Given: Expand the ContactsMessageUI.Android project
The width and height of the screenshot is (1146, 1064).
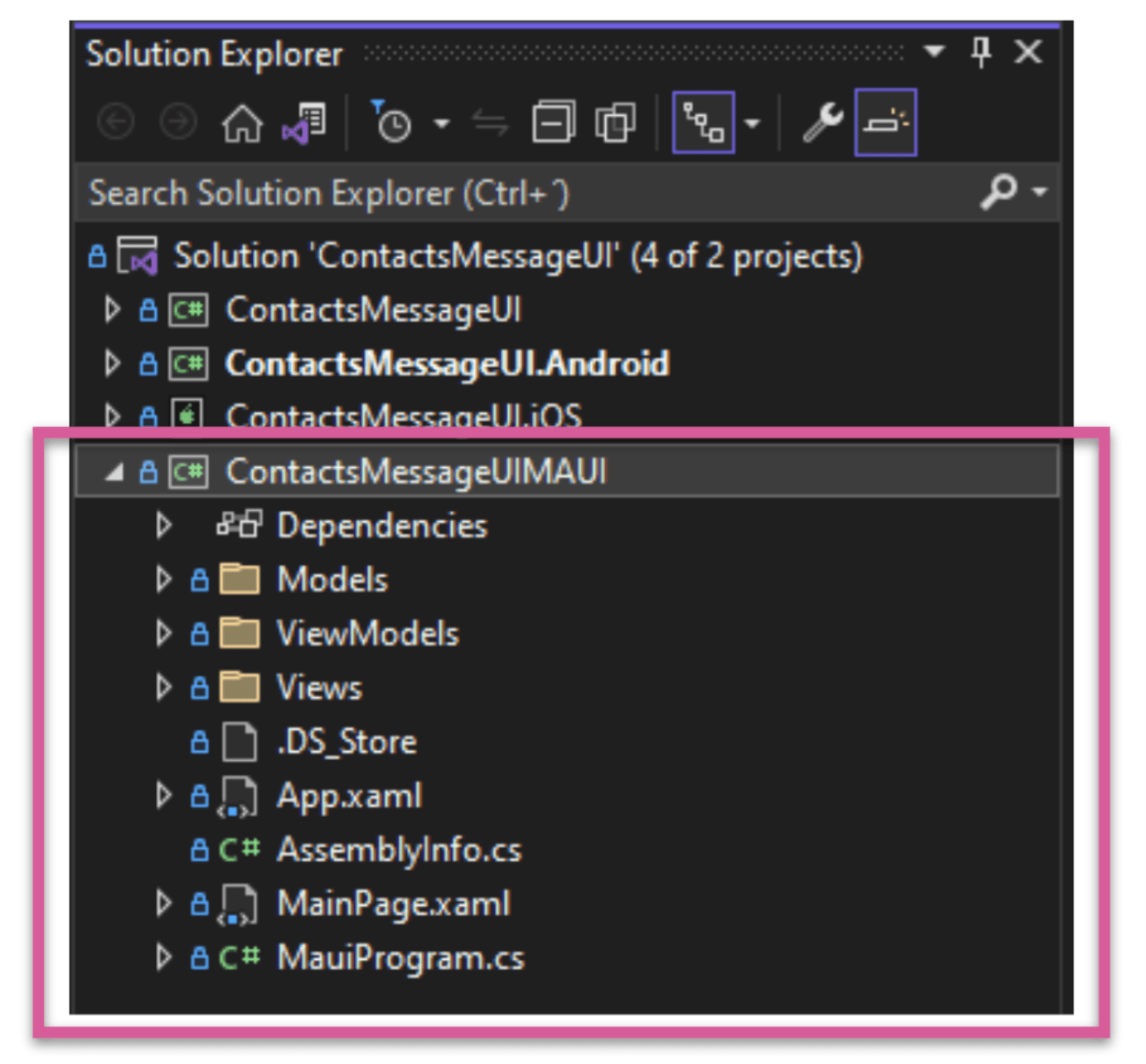Looking at the screenshot, I should pos(112,364).
